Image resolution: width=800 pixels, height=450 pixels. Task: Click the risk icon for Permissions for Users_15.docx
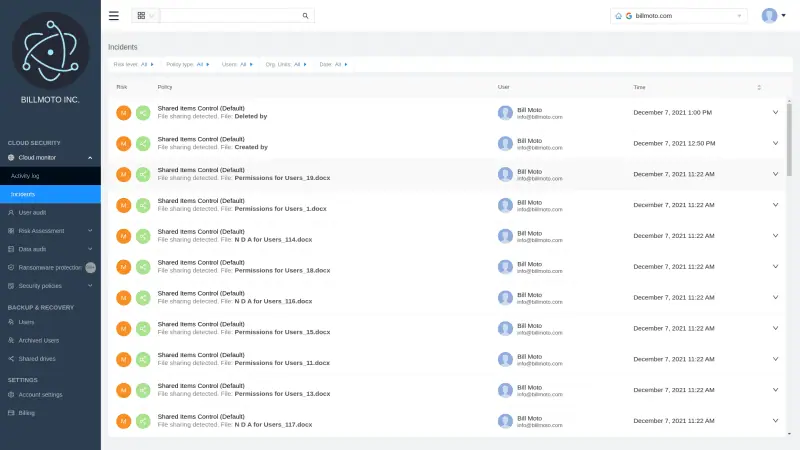click(123, 329)
